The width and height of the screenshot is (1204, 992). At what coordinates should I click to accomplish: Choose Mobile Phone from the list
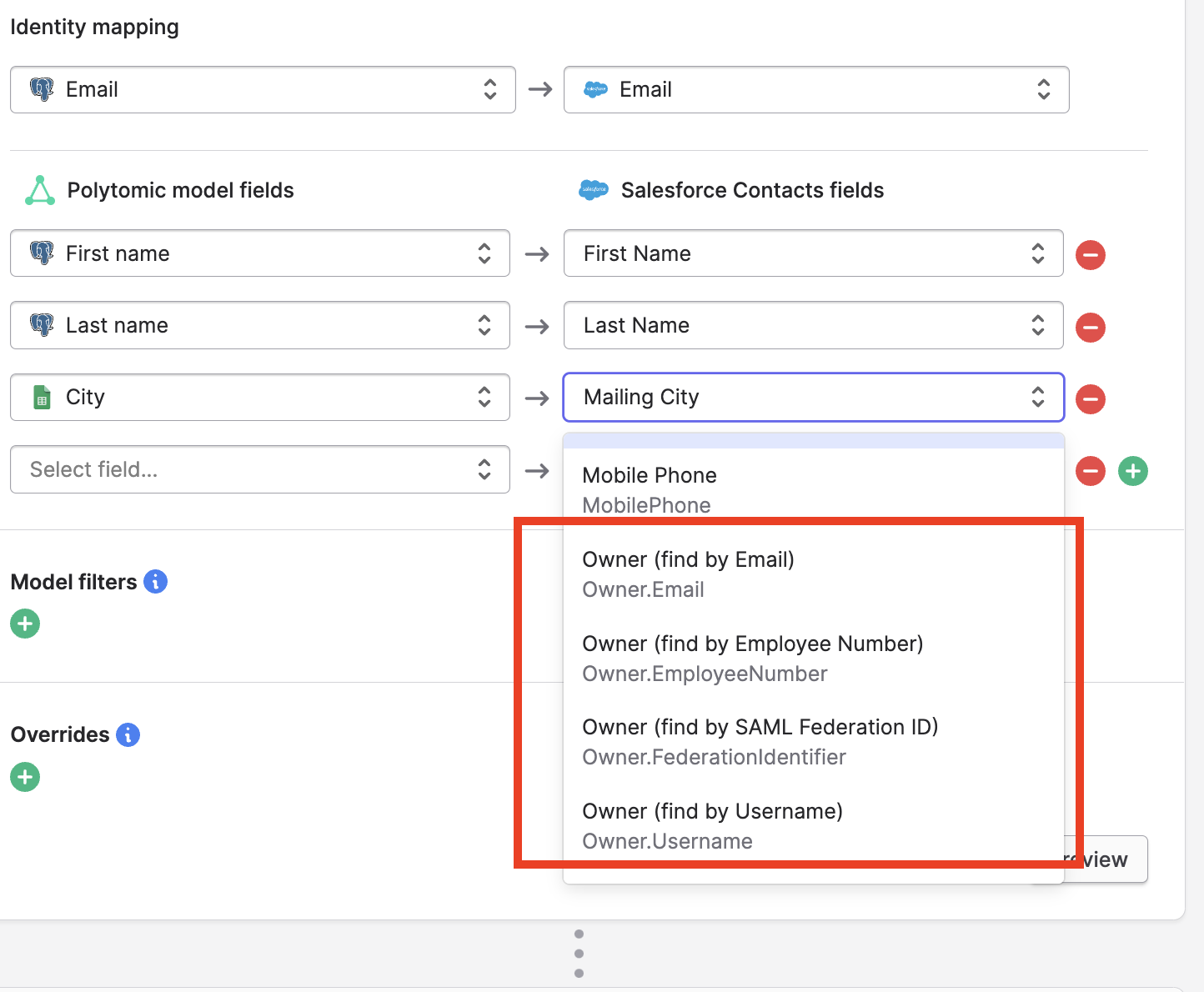pos(814,490)
